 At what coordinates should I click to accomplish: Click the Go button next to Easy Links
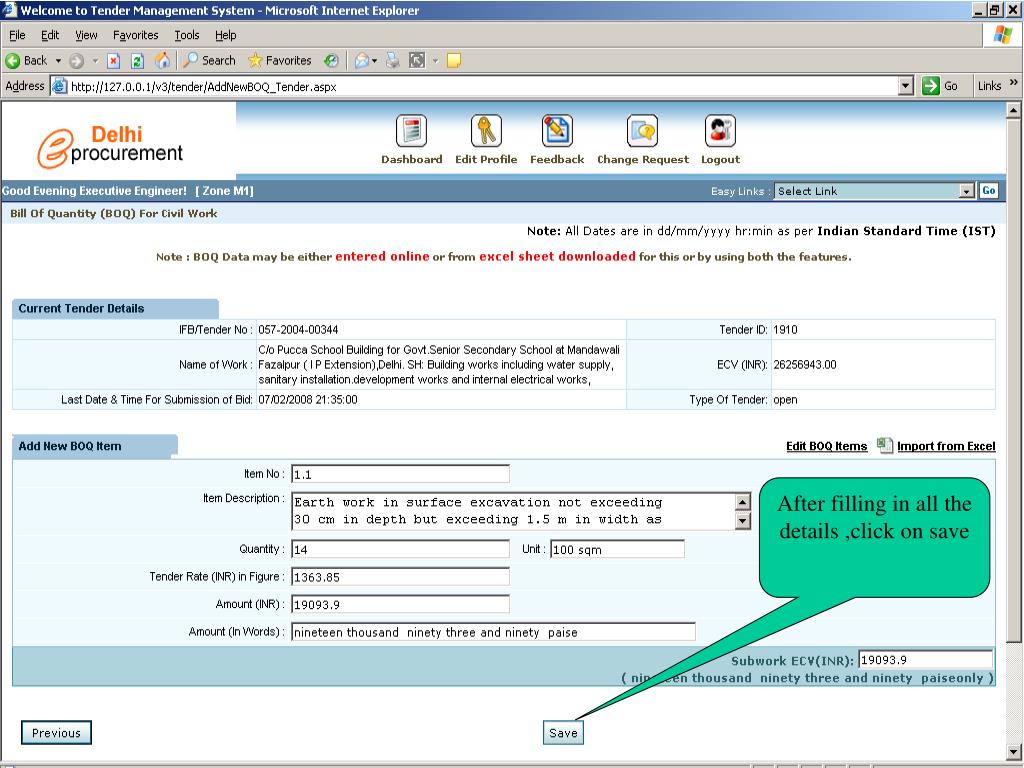988,191
